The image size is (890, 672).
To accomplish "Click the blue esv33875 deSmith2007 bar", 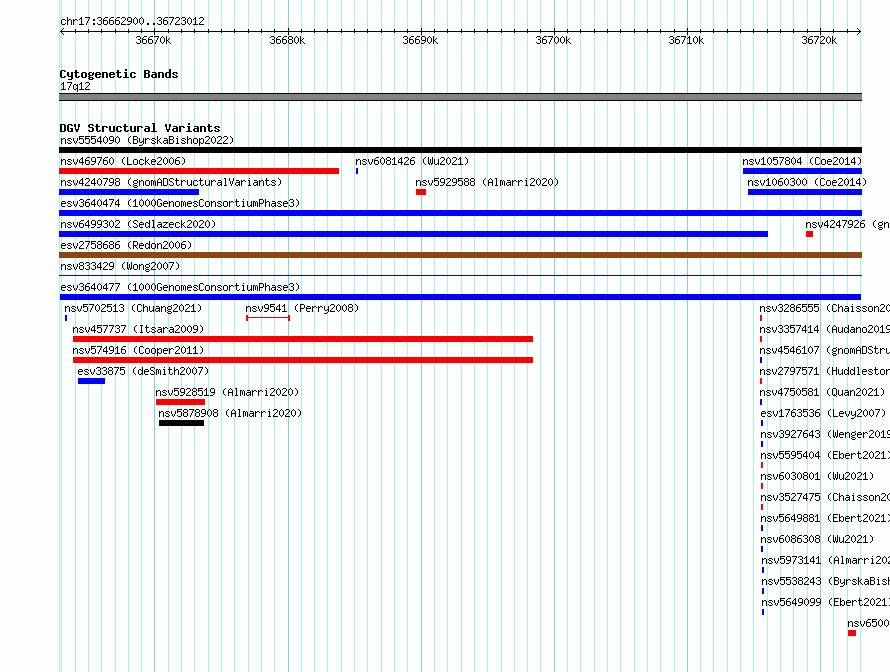I will [91, 381].
